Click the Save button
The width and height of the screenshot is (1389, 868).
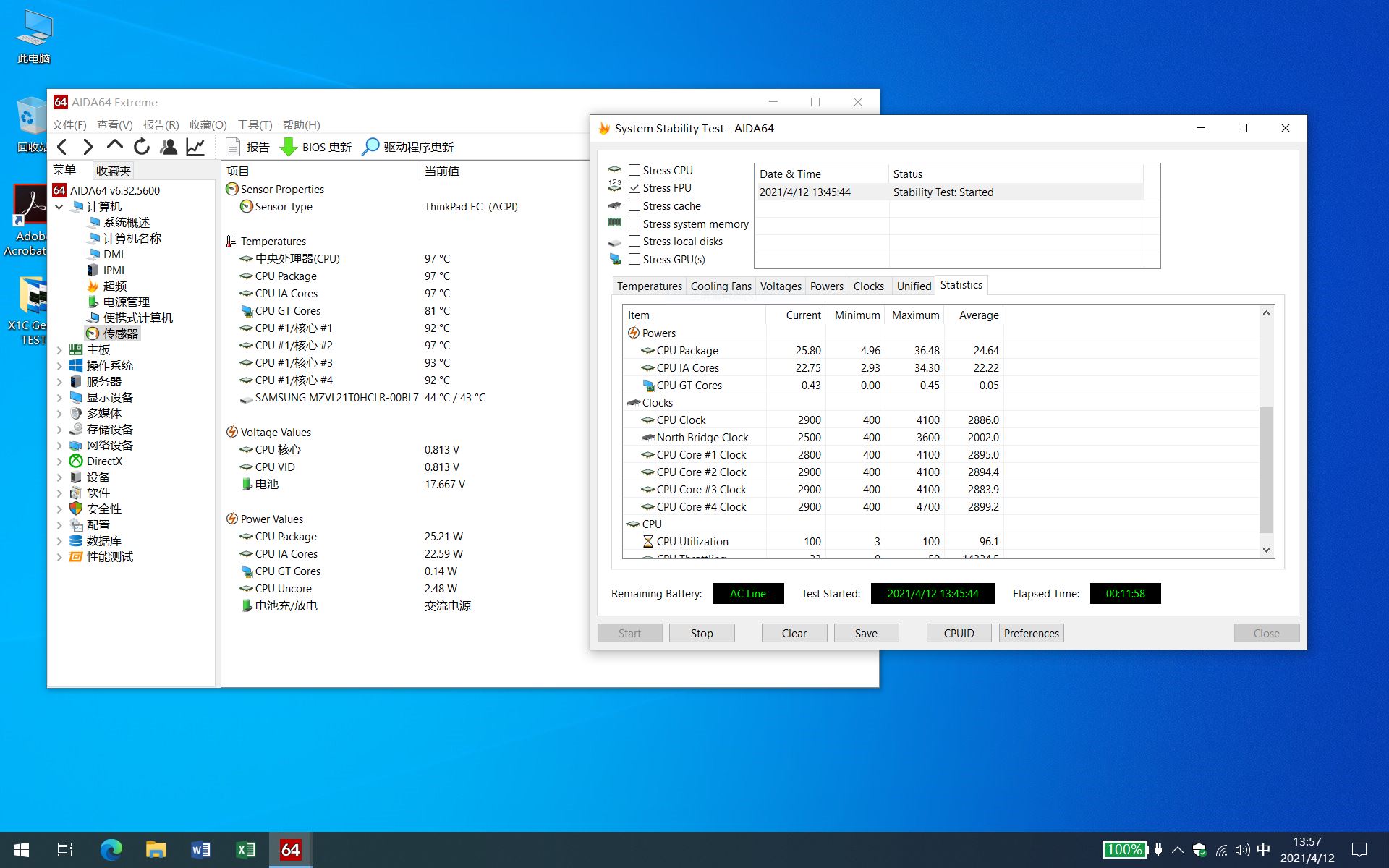coord(866,633)
